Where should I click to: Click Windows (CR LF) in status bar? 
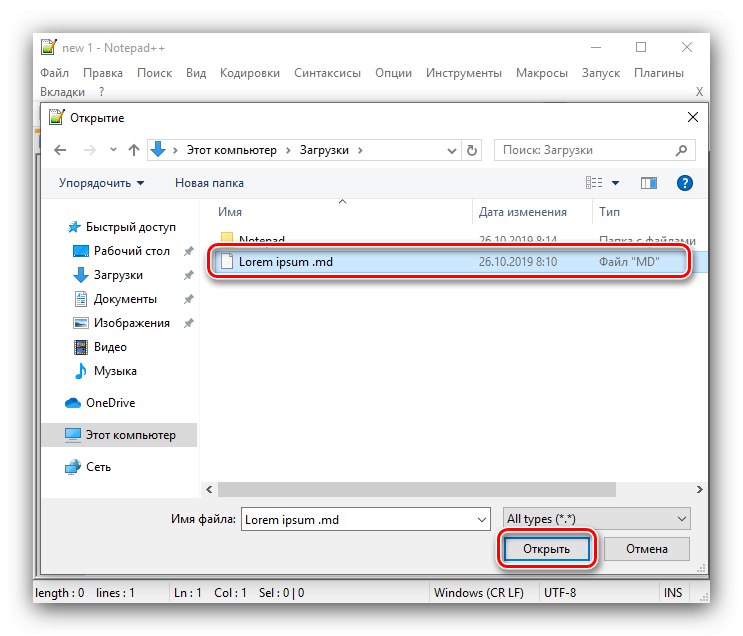tap(479, 593)
